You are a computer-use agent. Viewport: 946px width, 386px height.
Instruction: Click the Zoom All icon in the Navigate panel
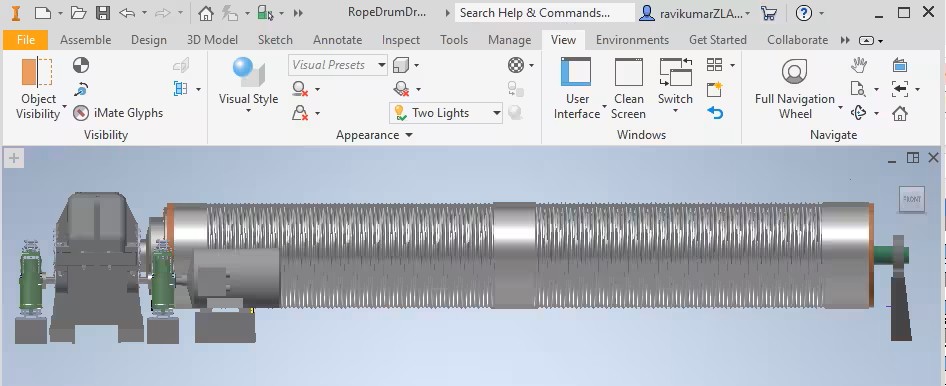click(x=858, y=89)
